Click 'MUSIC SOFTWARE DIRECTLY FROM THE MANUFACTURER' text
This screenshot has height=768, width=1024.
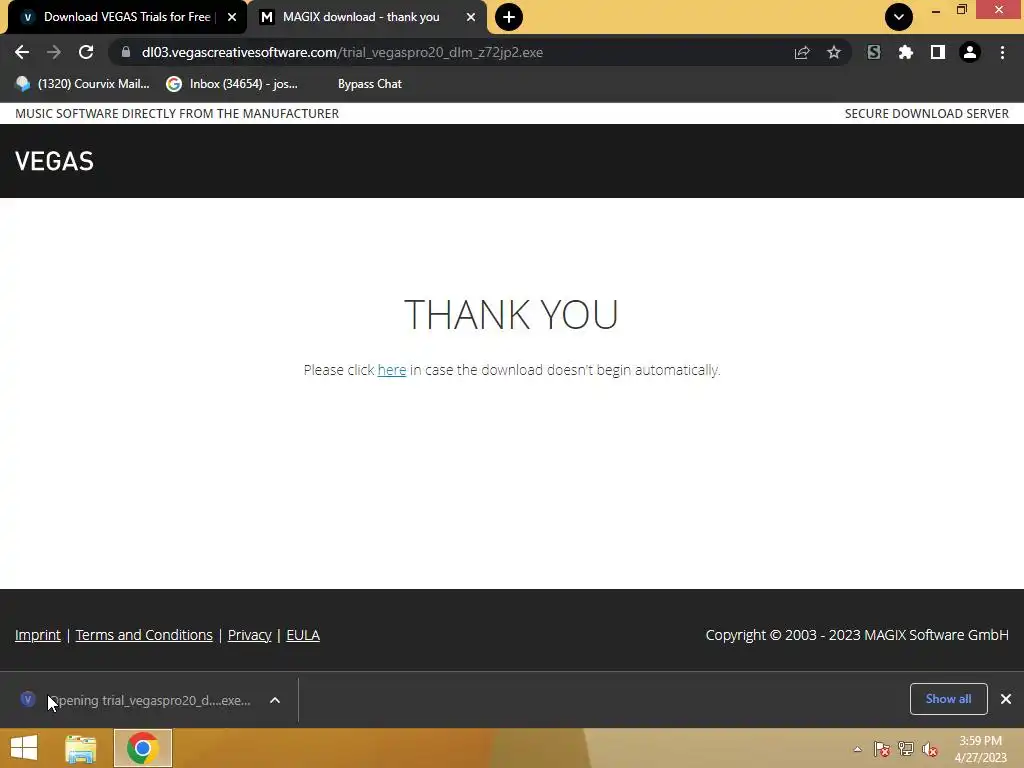pyautogui.click(x=177, y=114)
